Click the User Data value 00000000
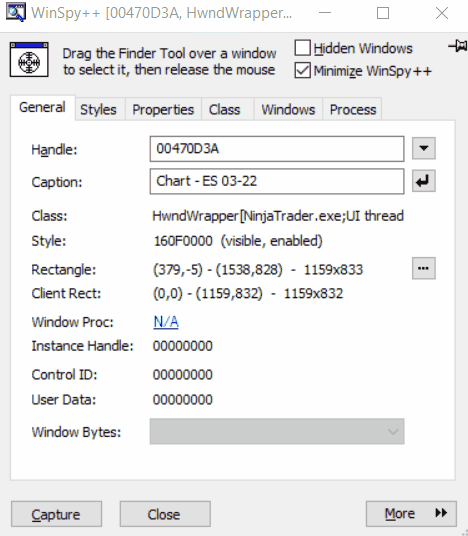This screenshot has width=468, height=536. [183, 400]
